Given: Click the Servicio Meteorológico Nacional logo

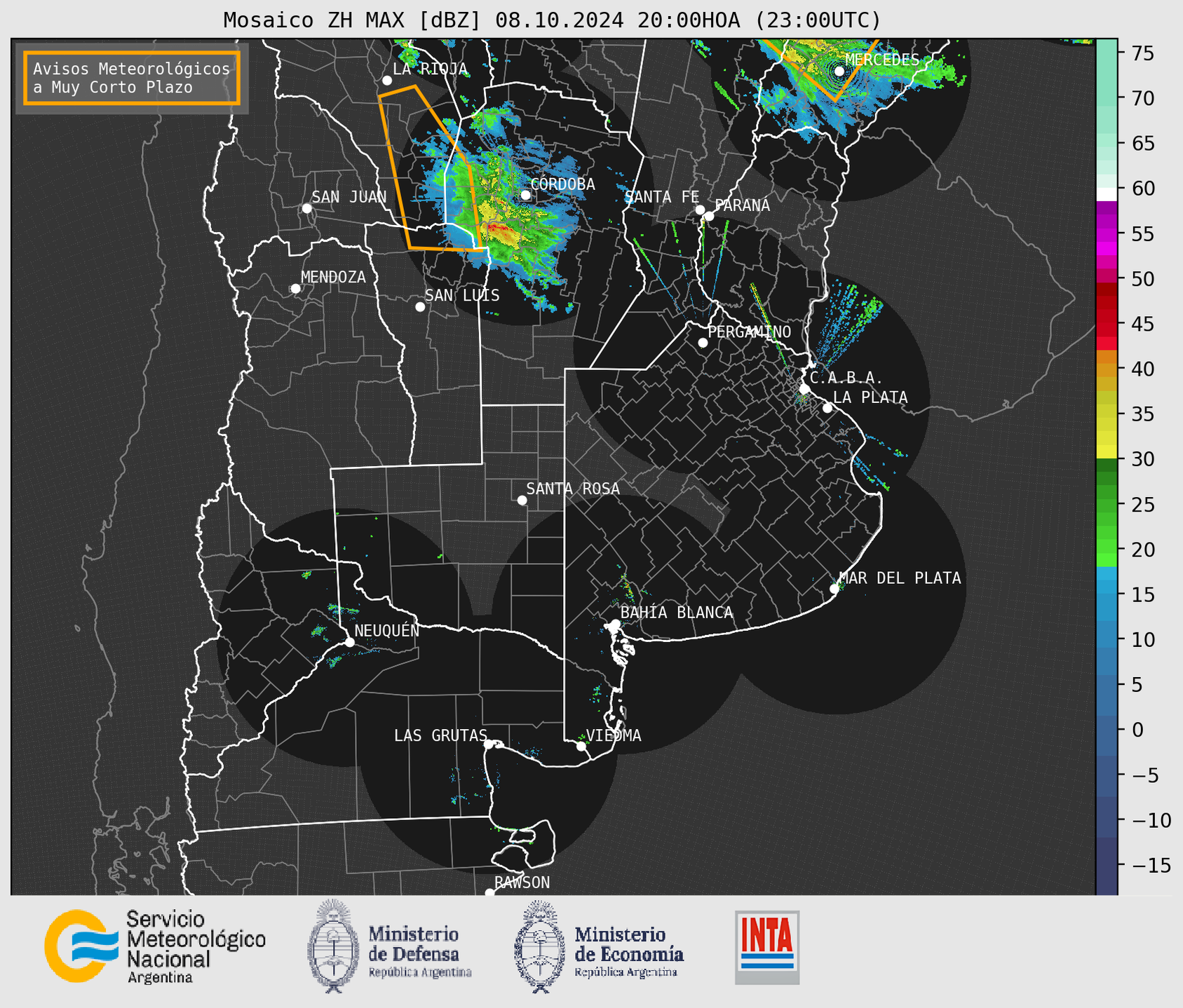Looking at the screenshot, I should 155,946.
